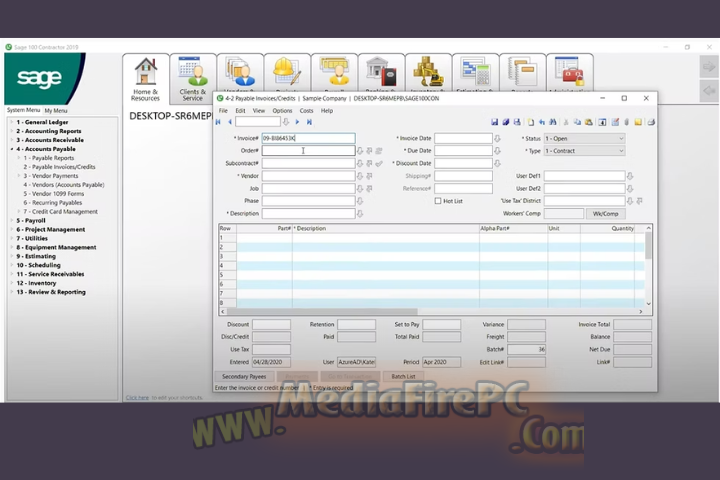Switch to the My Menu tab
Image resolution: width=720 pixels, height=480 pixels.
tap(56, 111)
